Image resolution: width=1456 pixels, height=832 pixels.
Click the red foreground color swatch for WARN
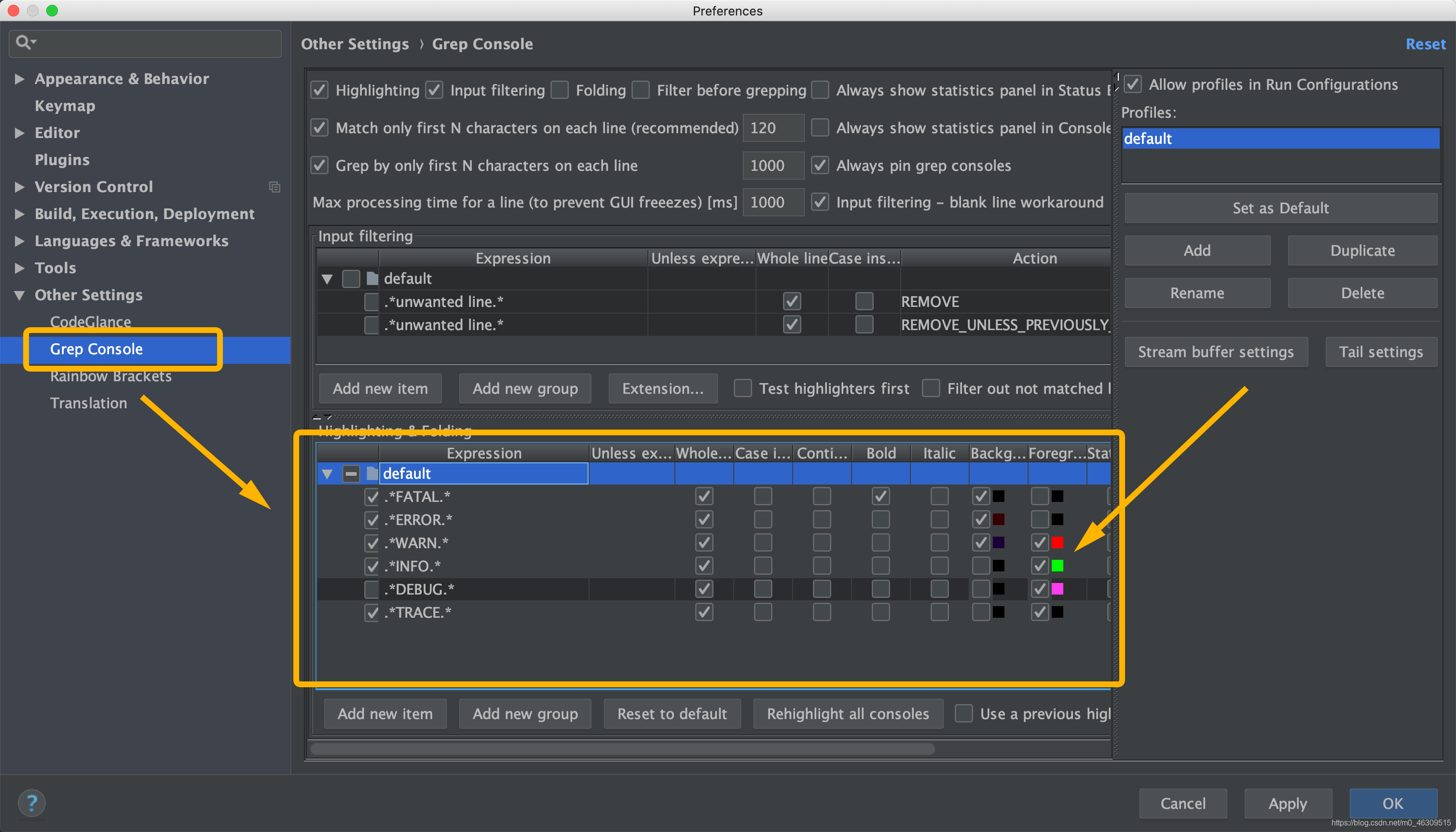(1057, 542)
